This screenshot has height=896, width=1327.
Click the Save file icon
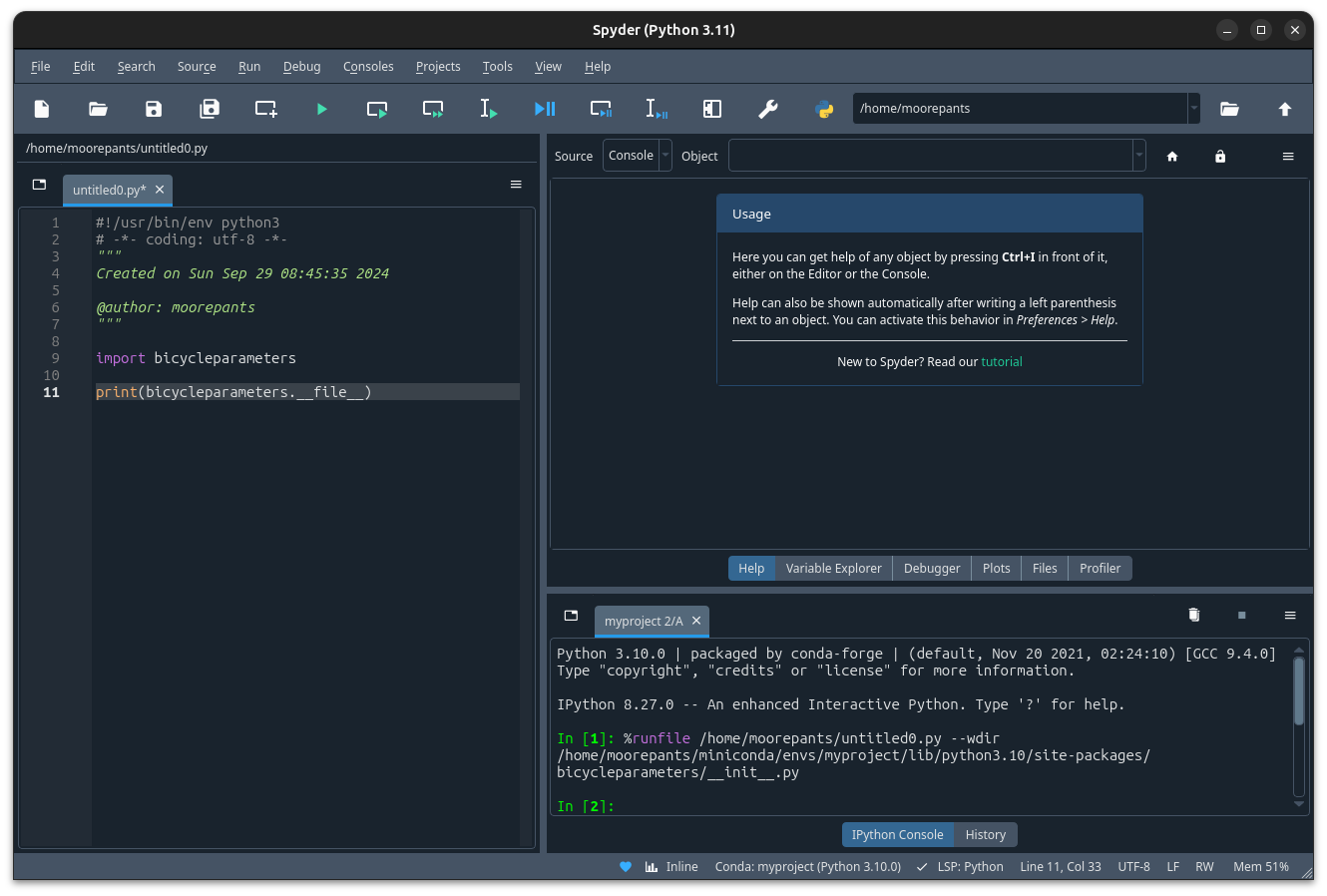[154, 109]
